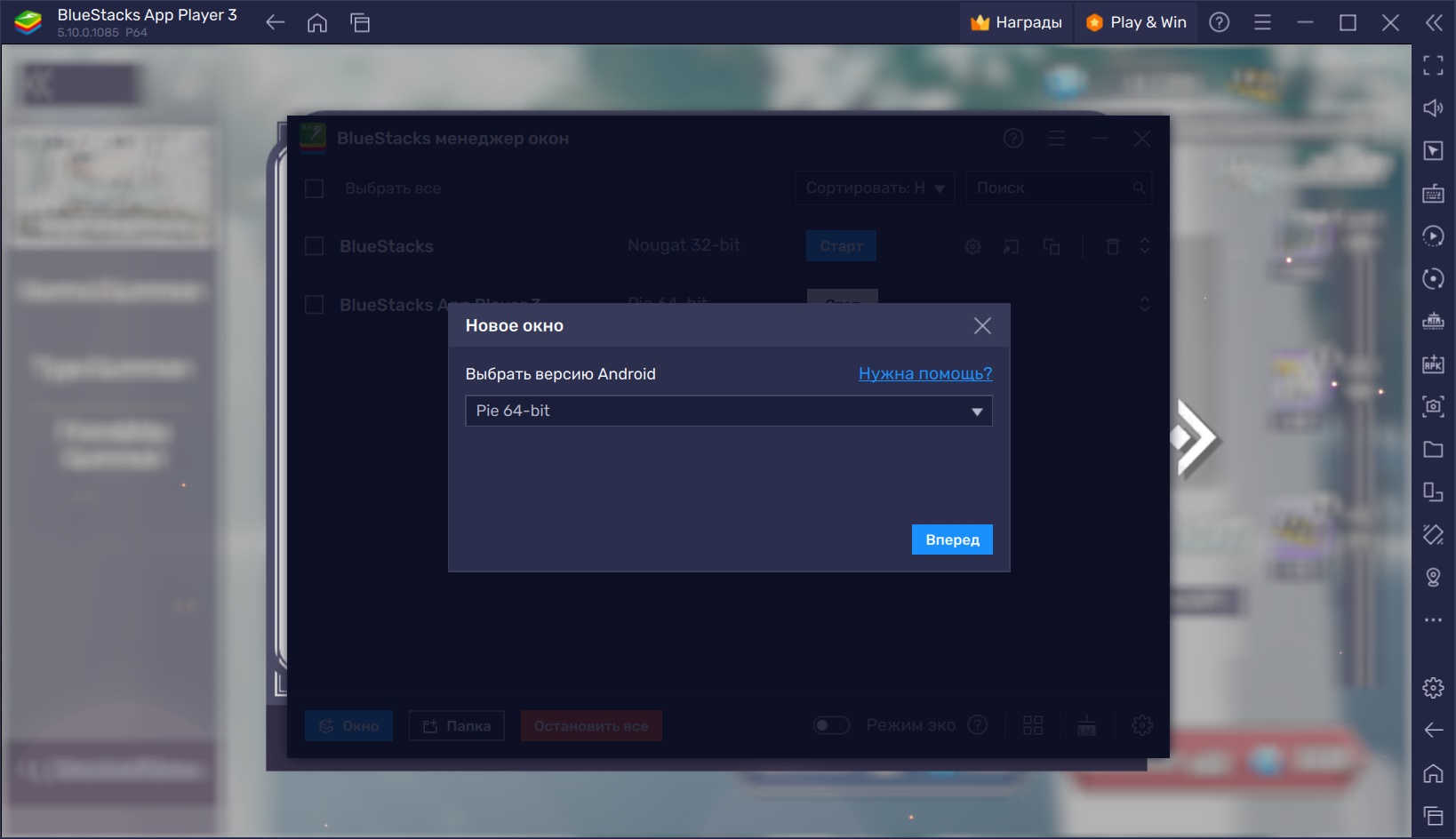Click arrange grid icon in window manager footer
The height and width of the screenshot is (839, 1456).
point(1033,726)
